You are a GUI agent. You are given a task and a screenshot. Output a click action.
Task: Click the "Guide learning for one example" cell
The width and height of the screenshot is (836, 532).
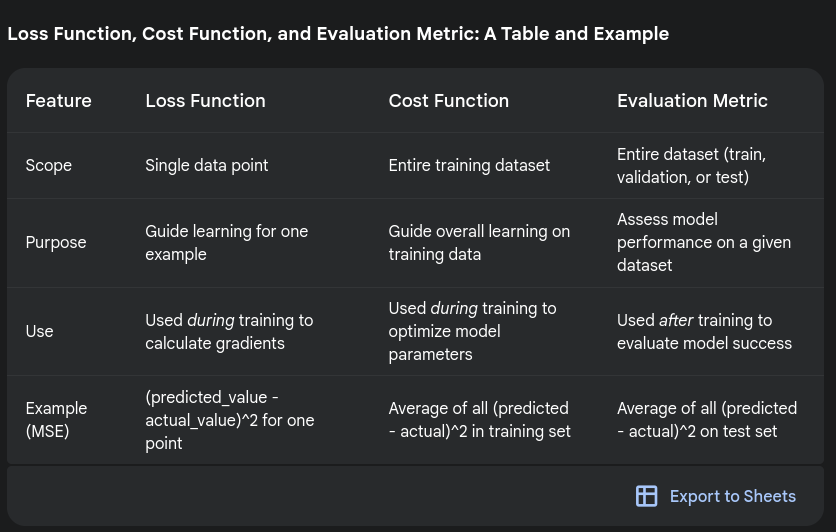tap(226, 243)
